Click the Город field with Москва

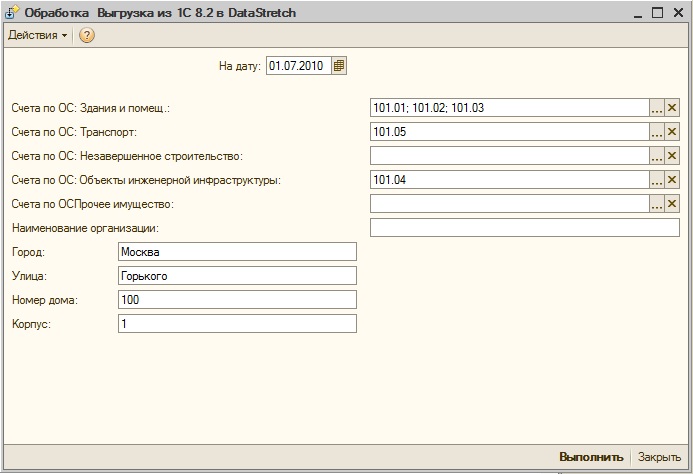pos(237,252)
